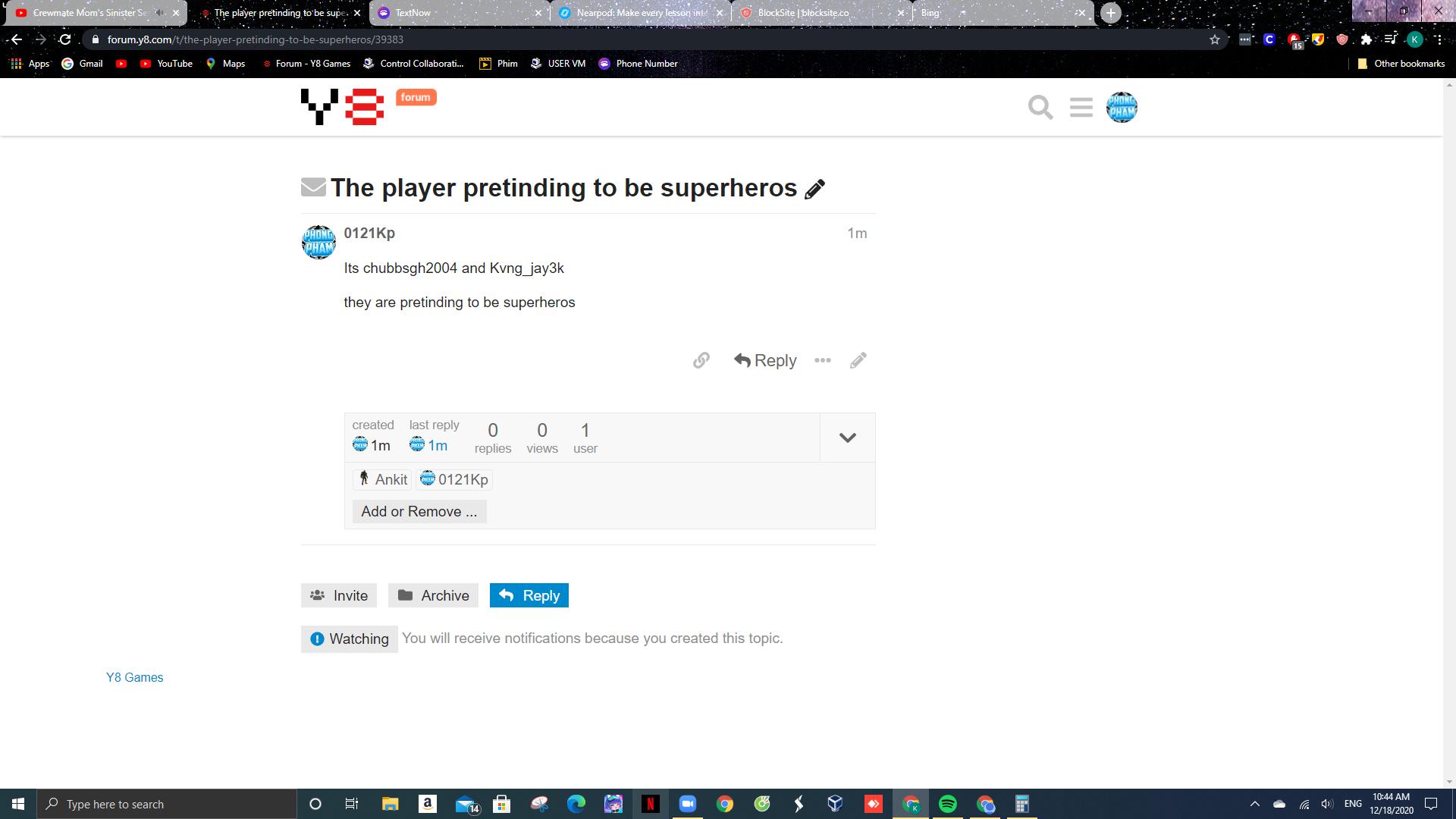The height and width of the screenshot is (819, 1456).
Task: Open 0121Kp username link on post
Action: (369, 233)
